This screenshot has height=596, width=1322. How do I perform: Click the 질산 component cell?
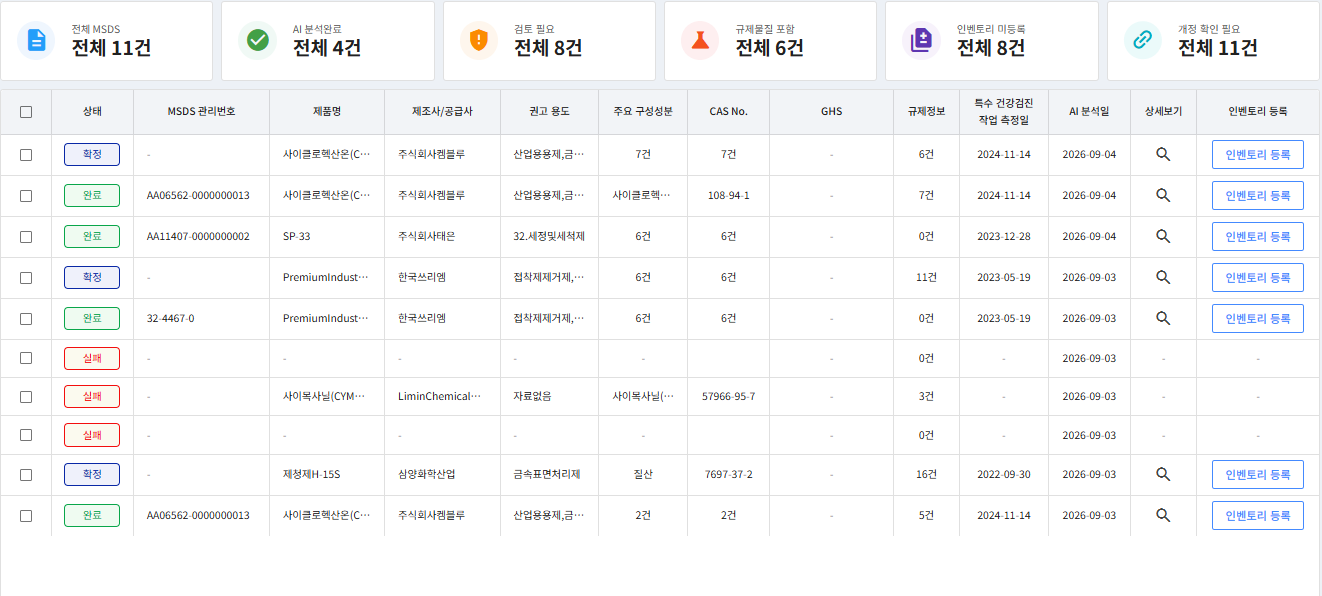coord(643,475)
